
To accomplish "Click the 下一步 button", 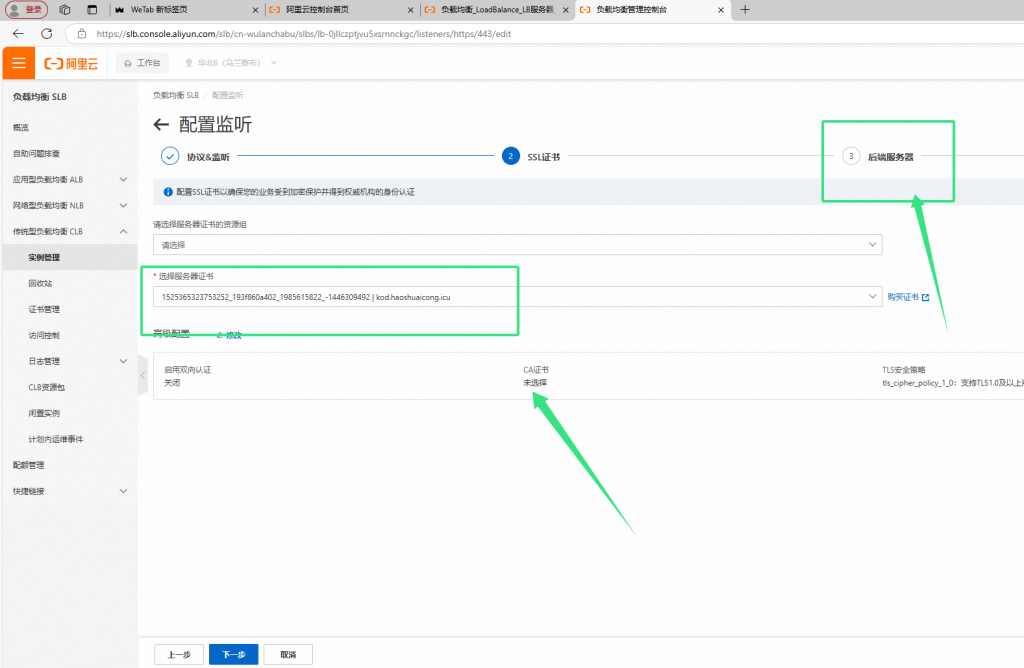I will pos(233,654).
